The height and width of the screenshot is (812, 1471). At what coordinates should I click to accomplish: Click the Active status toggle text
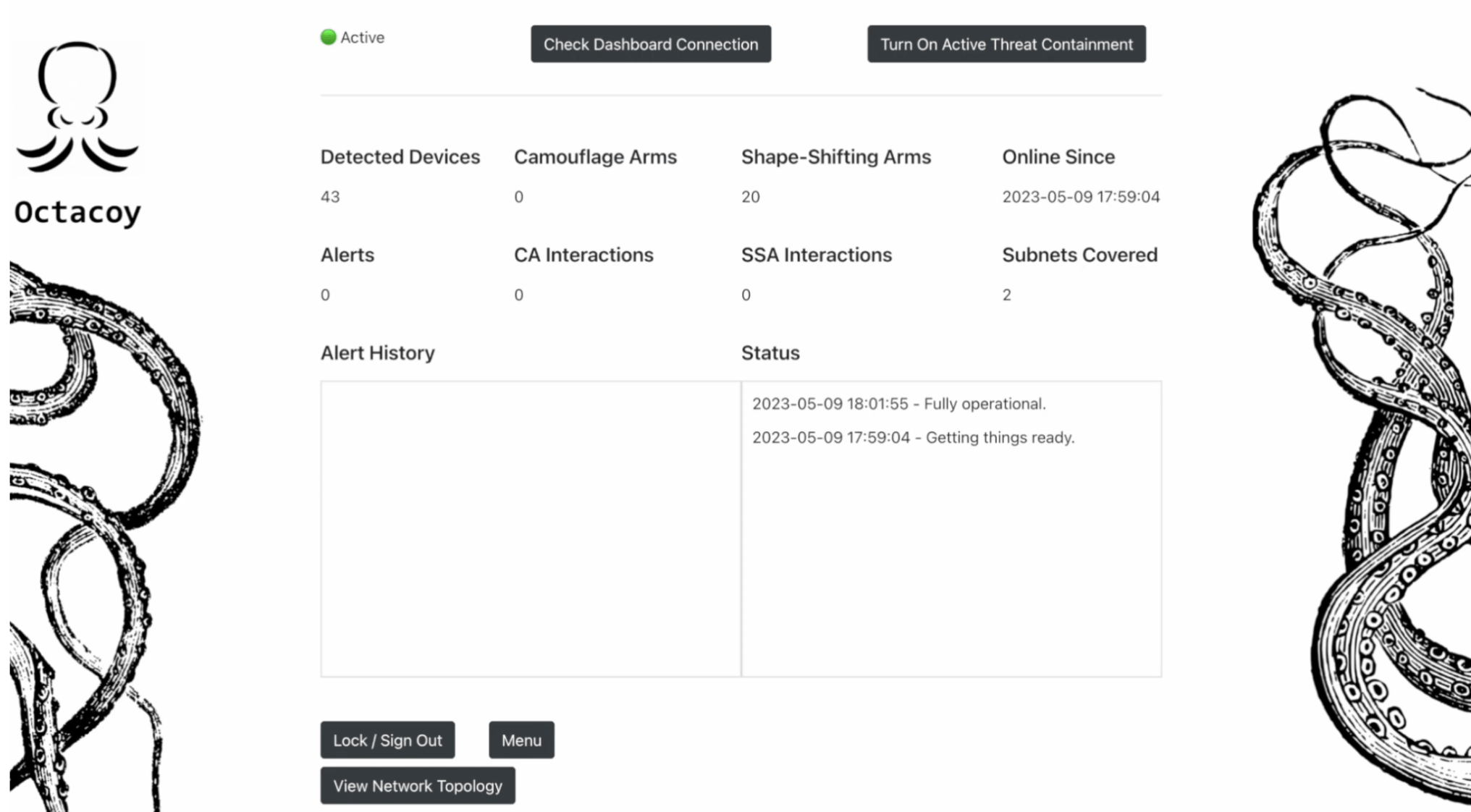click(x=362, y=37)
